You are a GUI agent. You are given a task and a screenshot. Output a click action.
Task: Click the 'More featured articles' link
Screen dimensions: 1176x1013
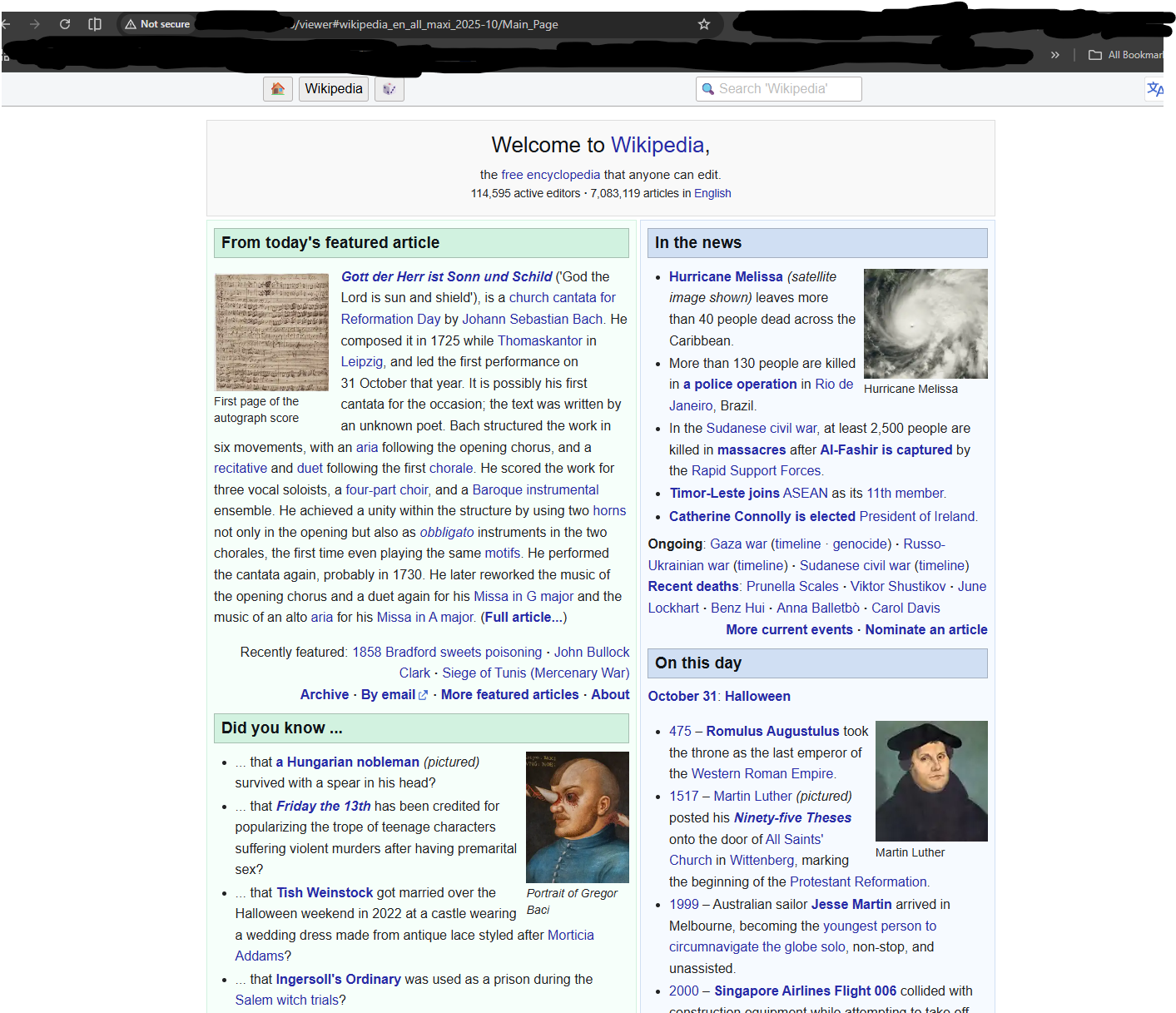509,694
